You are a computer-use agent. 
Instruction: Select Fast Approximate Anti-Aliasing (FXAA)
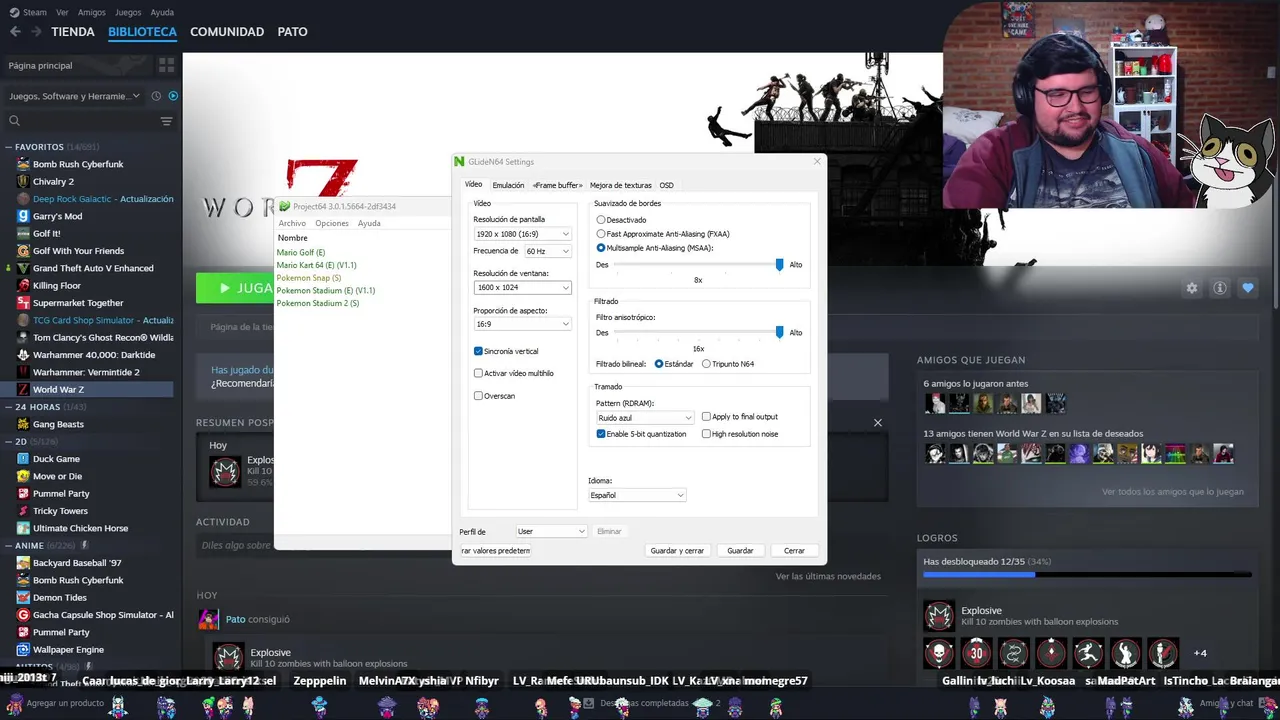pyautogui.click(x=601, y=234)
